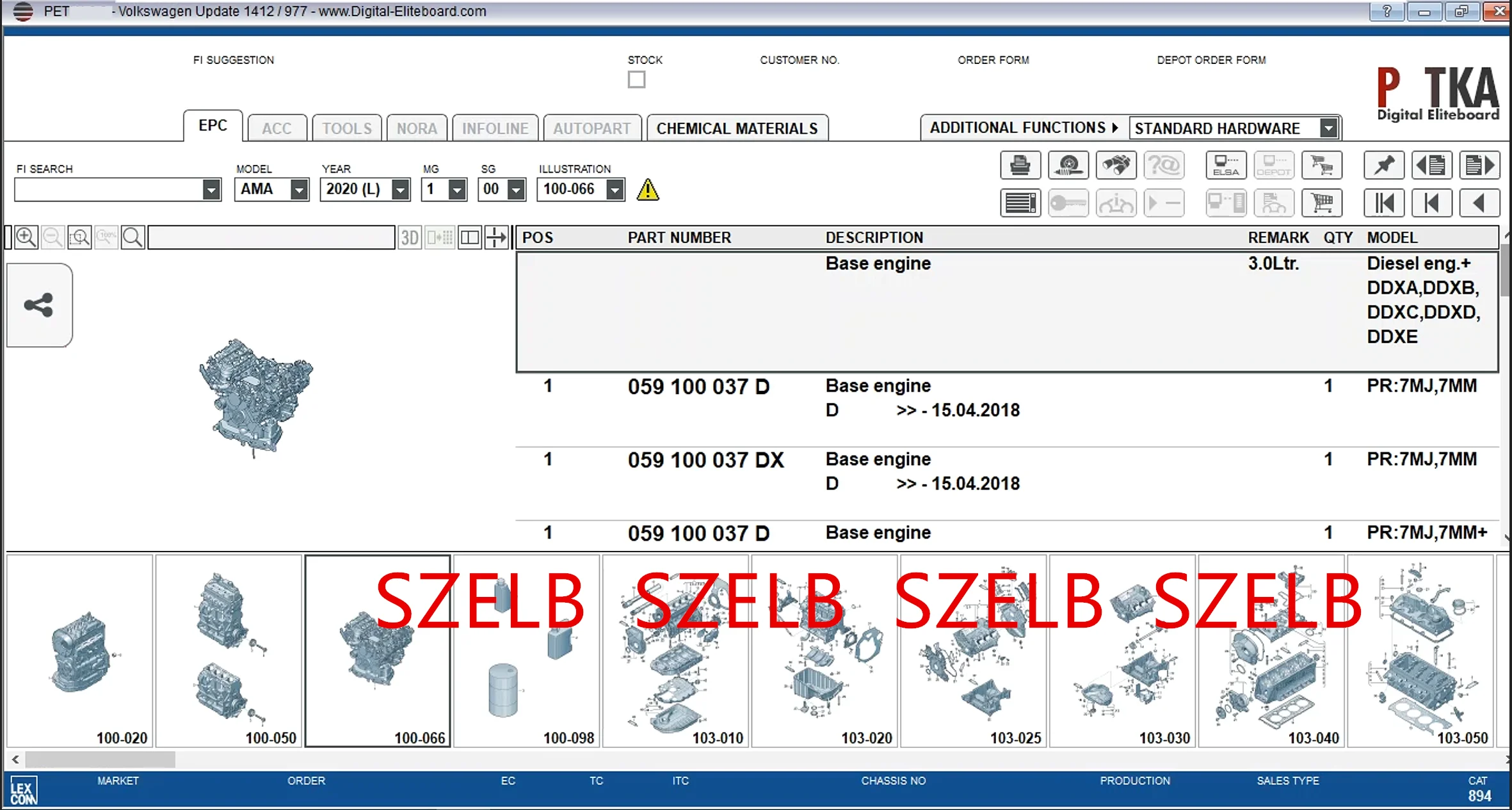
Task: Click the yellow warning triangle icon
Action: pyautogui.click(x=648, y=190)
